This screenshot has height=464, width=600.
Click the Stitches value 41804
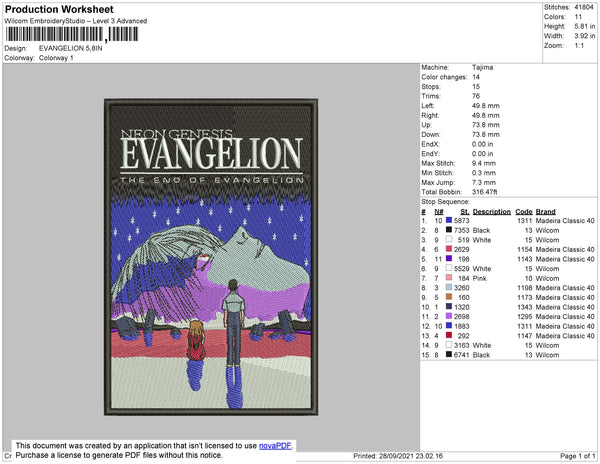(x=584, y=7)
